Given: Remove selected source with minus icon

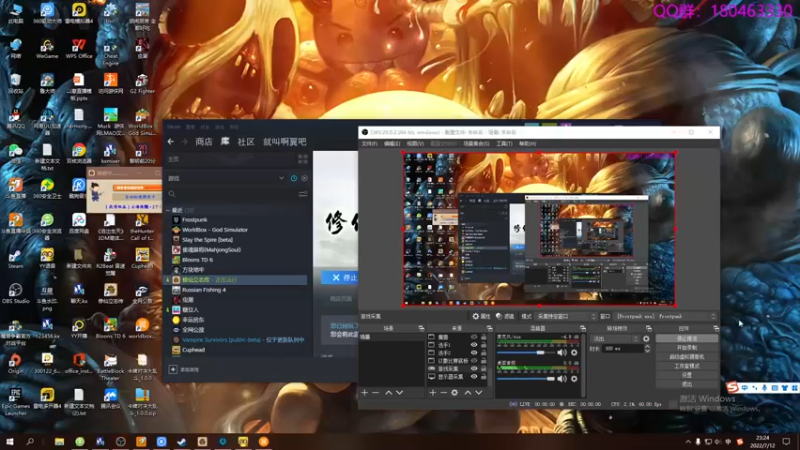Looking at the screenshot, I should pyautogui.click(x=443, y=393).
